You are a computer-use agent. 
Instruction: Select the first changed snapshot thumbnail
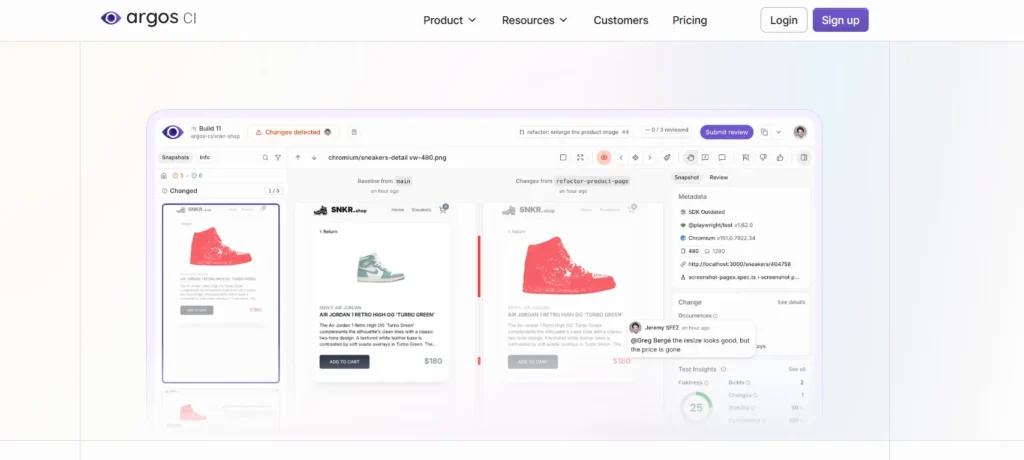pos(221,293)
